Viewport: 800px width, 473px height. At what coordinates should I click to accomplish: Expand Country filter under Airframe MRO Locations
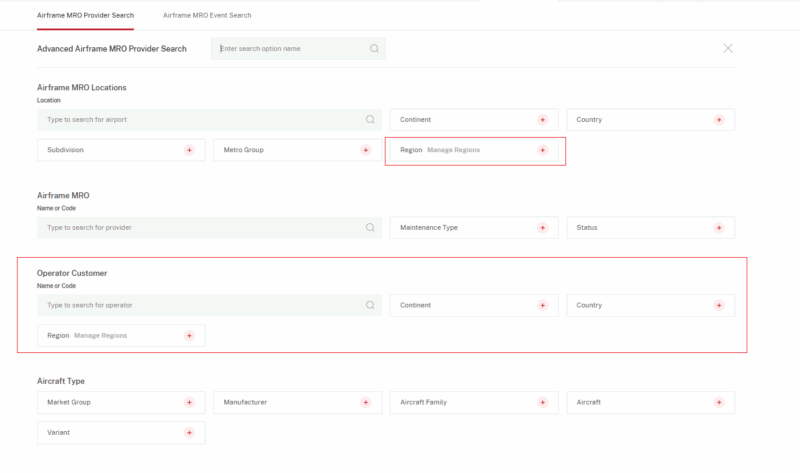tap(650, 120)
